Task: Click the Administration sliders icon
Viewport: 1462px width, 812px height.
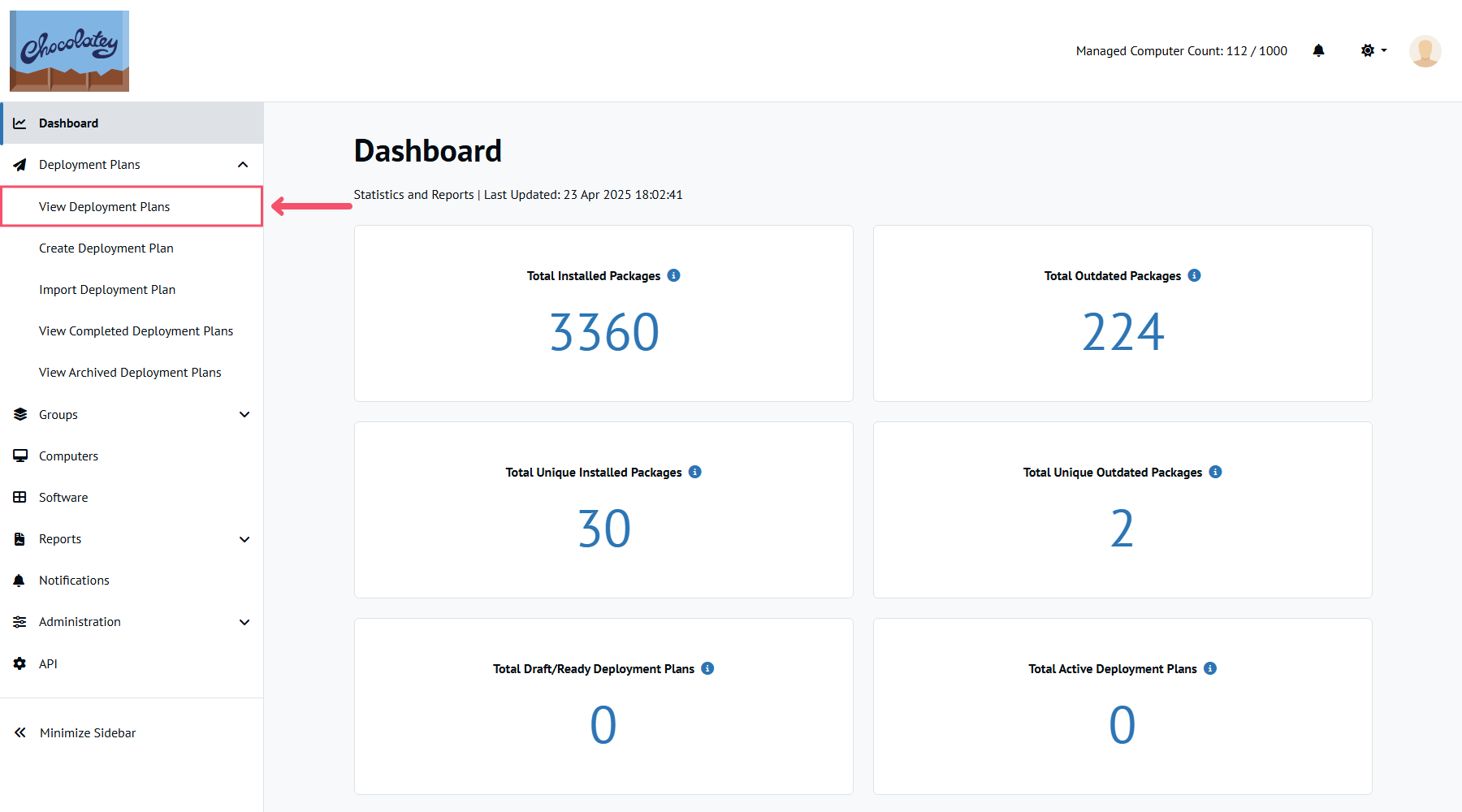Action: (19, 622)
